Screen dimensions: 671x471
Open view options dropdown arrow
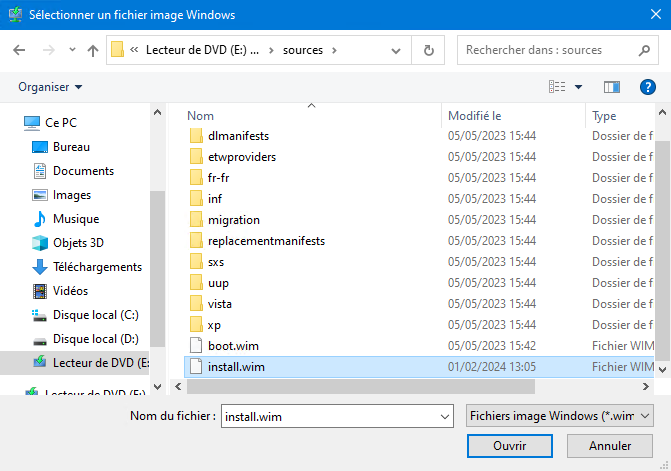[578, 87]
